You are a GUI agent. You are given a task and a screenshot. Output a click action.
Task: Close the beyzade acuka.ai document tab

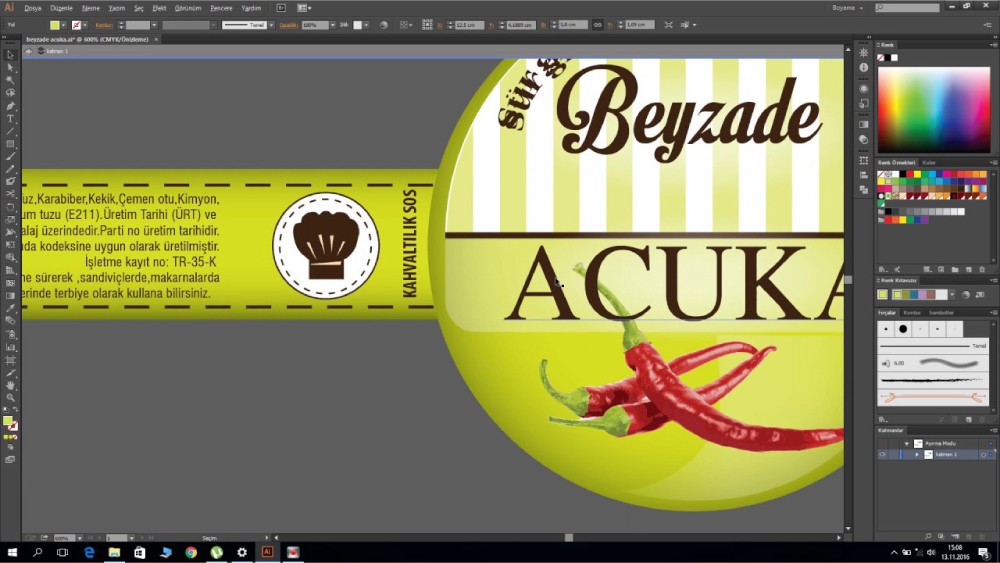[x=156, y=40]
